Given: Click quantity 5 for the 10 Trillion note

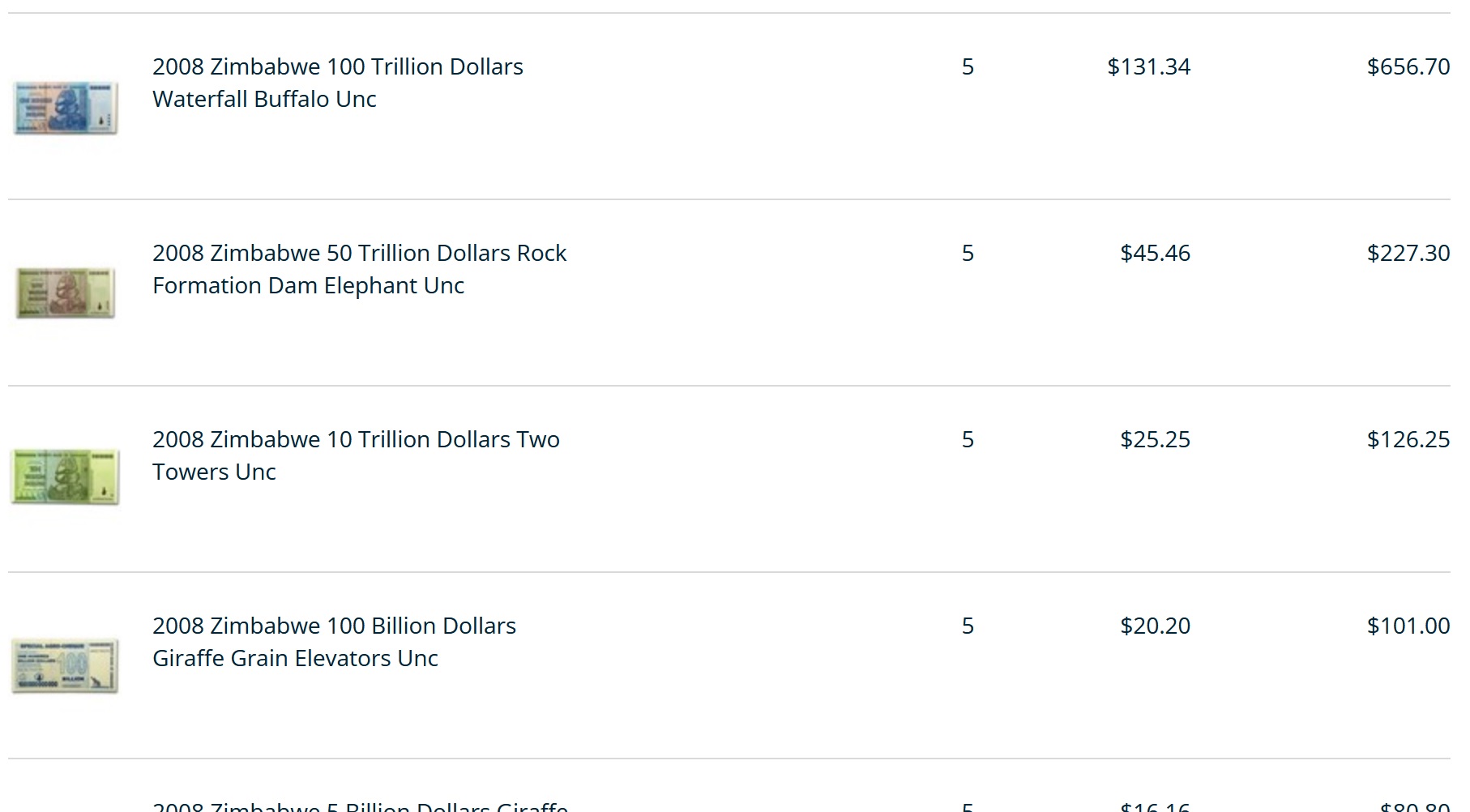Looking at the screenshot, I should coord(968,439).
